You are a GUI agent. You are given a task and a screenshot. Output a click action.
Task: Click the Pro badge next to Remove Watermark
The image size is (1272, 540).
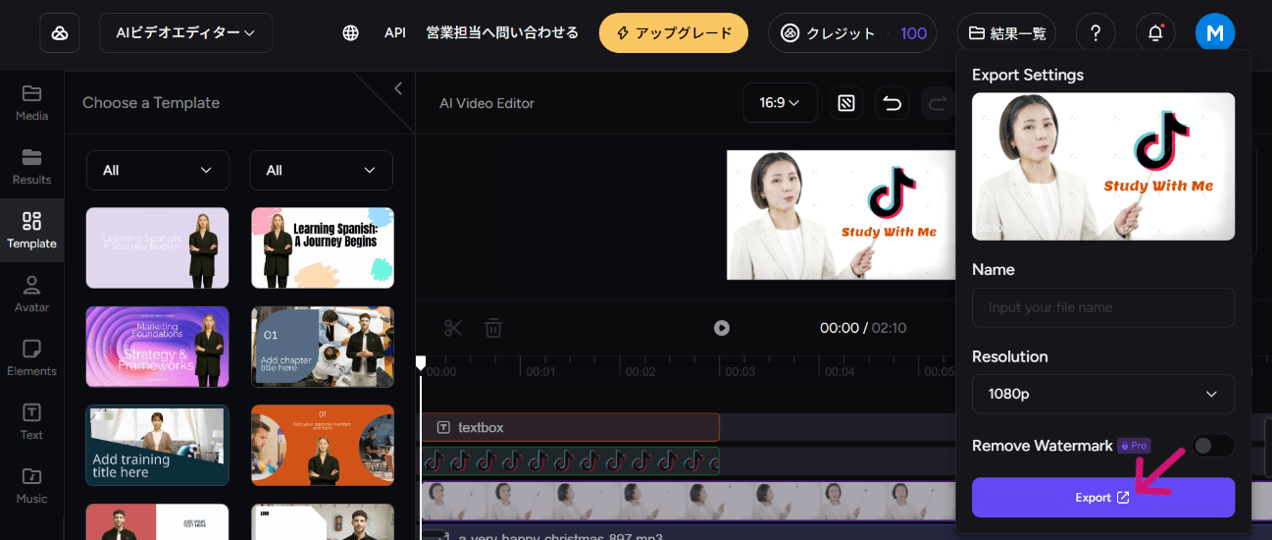[1133, 446]
